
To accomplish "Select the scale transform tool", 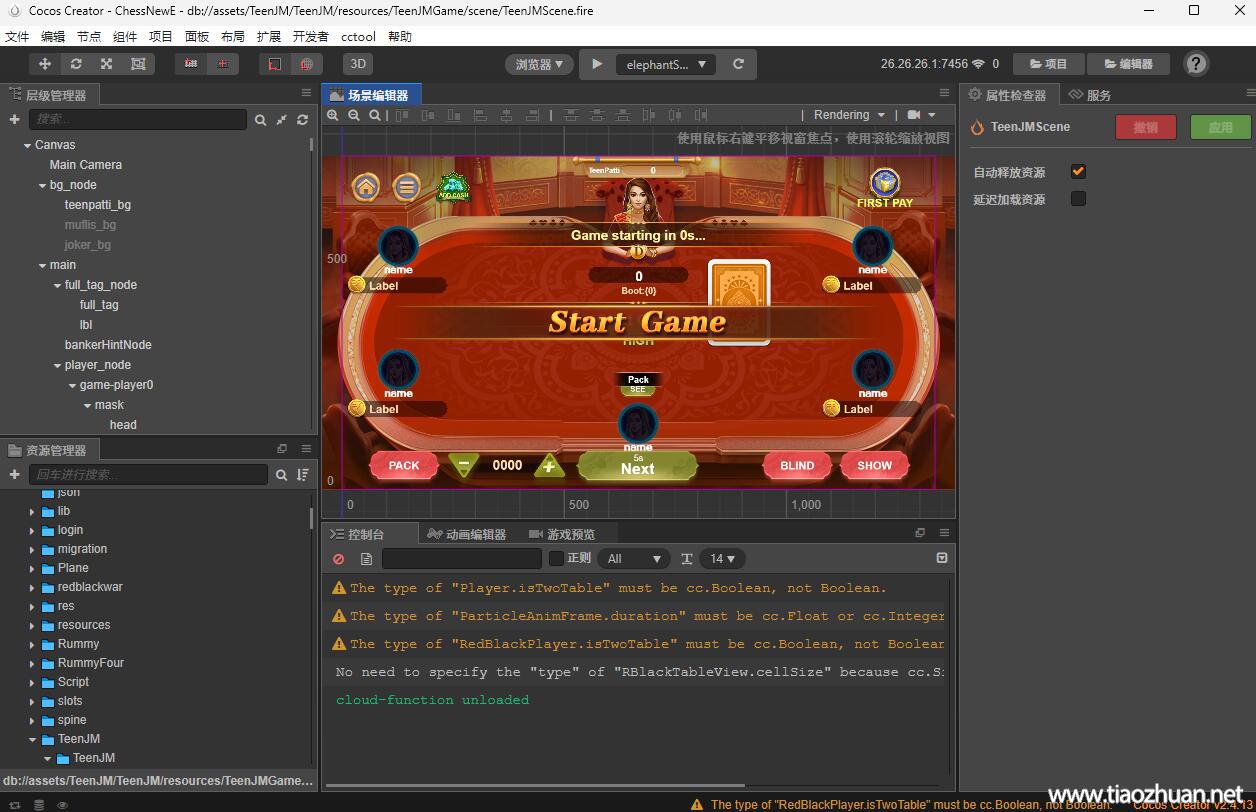I will pos(106,64).
